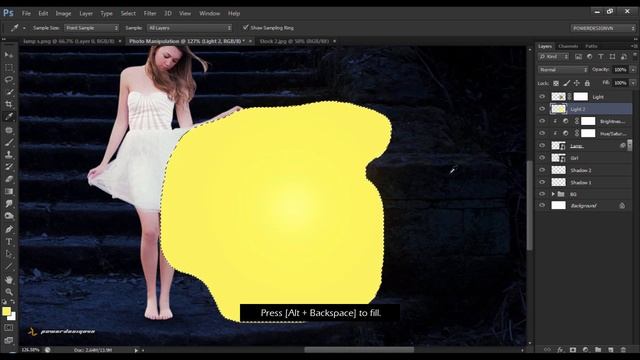Hide the Shadow 1 layer
The width and height of the screenshot is (640, 360).
point(542,182)
